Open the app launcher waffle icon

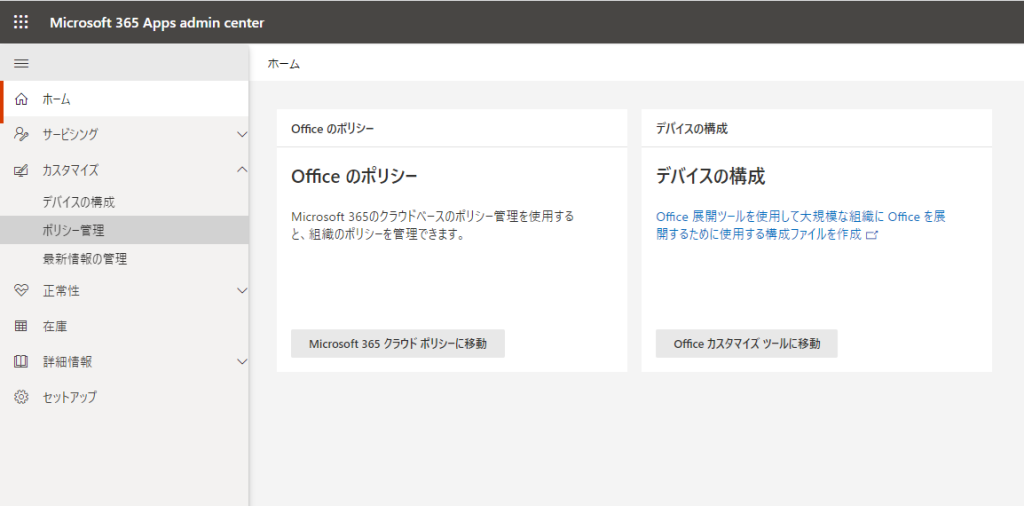pyautogui.click(x=21, y=22)
